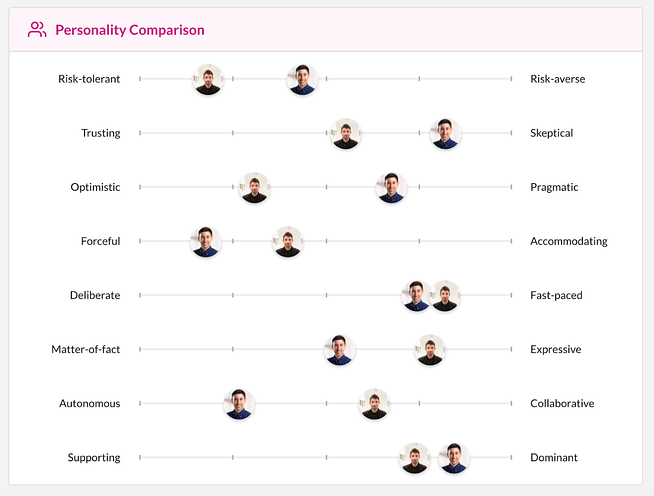Click blue-shirt avatar on Autonomous row
The width and height of the screenshot is (654, 496).
[x=239, y=404]
